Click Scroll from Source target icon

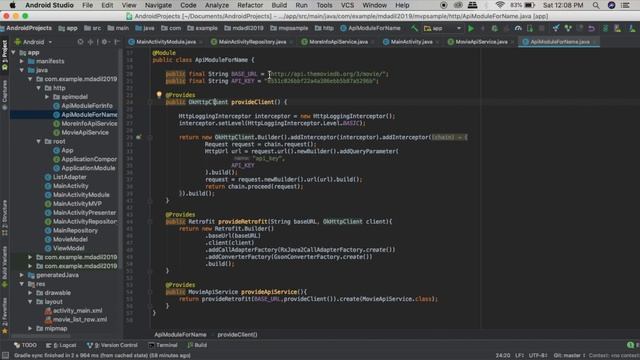(80, 42)
